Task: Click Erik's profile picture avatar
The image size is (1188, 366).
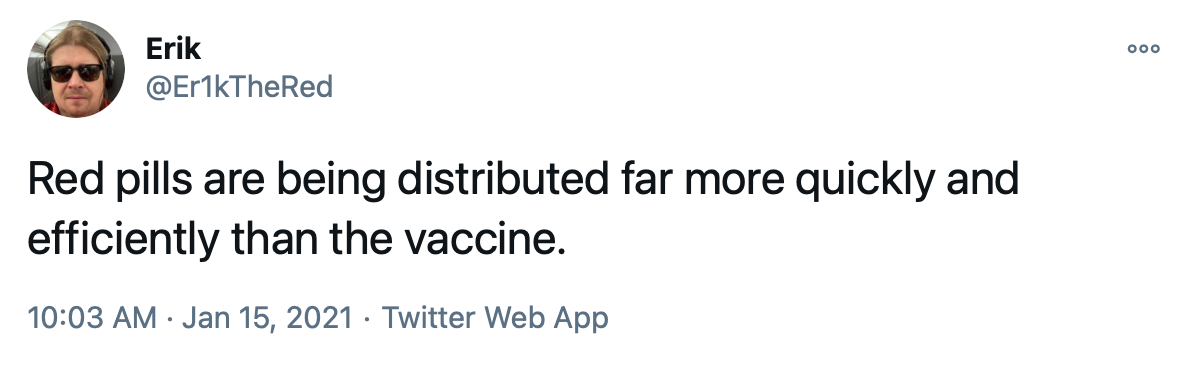Action: tap(76, 69)
